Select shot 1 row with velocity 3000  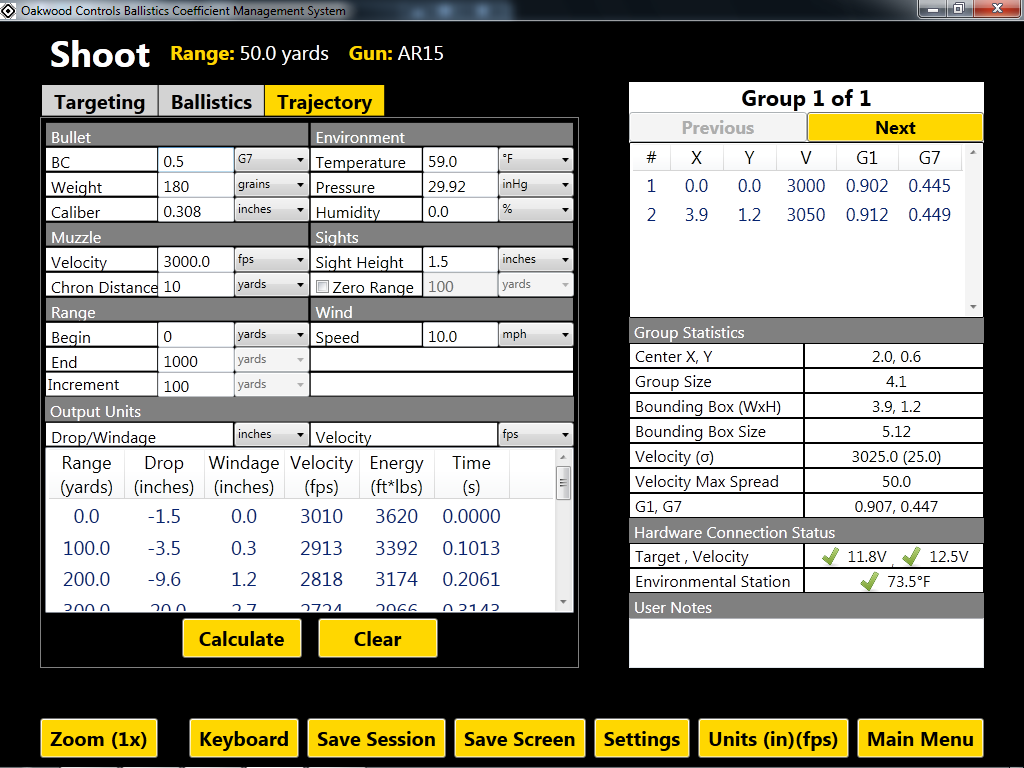[799, 185]
